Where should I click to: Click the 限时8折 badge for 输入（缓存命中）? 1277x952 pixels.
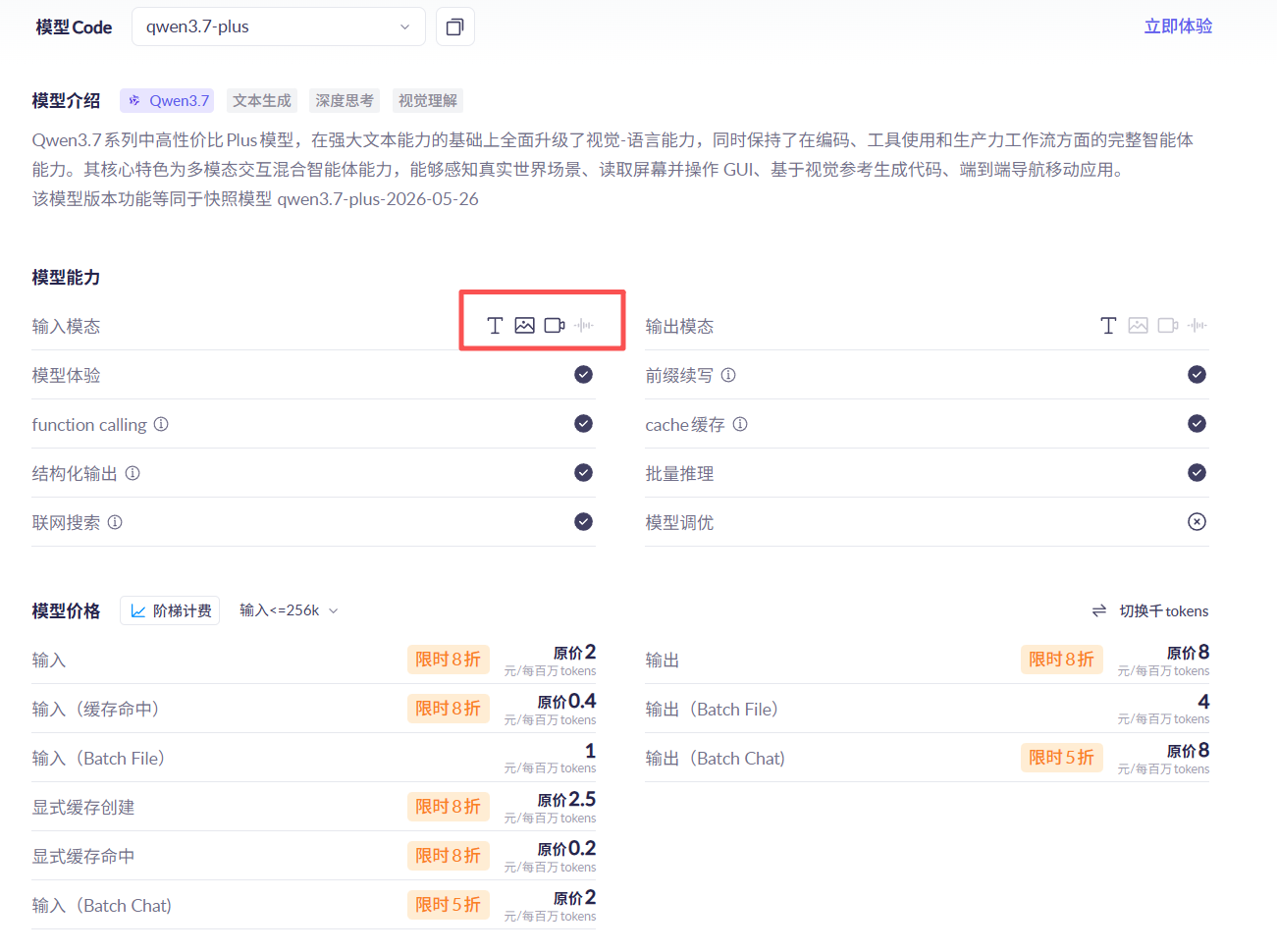coord(449,709)
